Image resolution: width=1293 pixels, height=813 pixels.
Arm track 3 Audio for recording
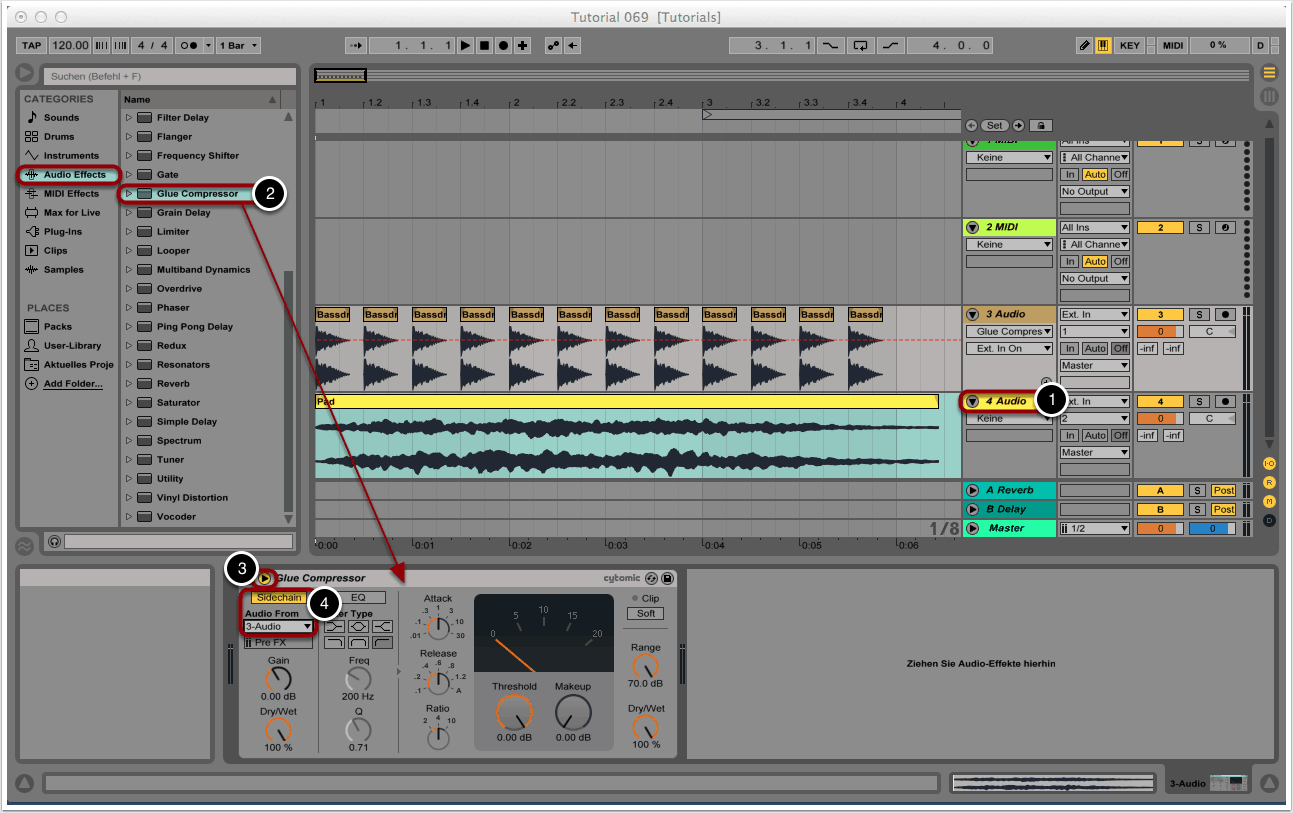1226,315
